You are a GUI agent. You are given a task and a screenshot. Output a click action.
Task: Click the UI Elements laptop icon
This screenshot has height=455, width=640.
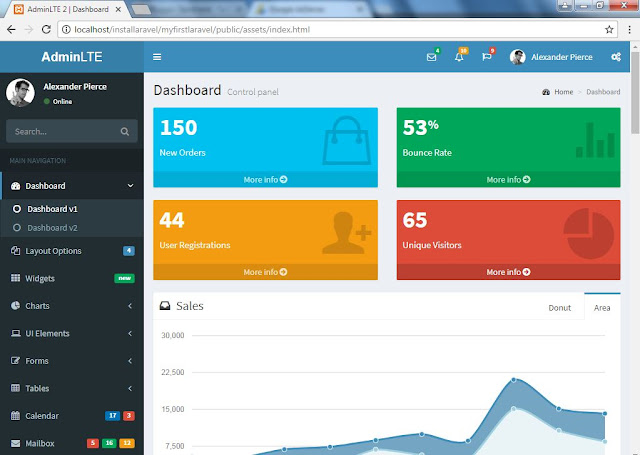pyautogui.click(x=16, y=333)
